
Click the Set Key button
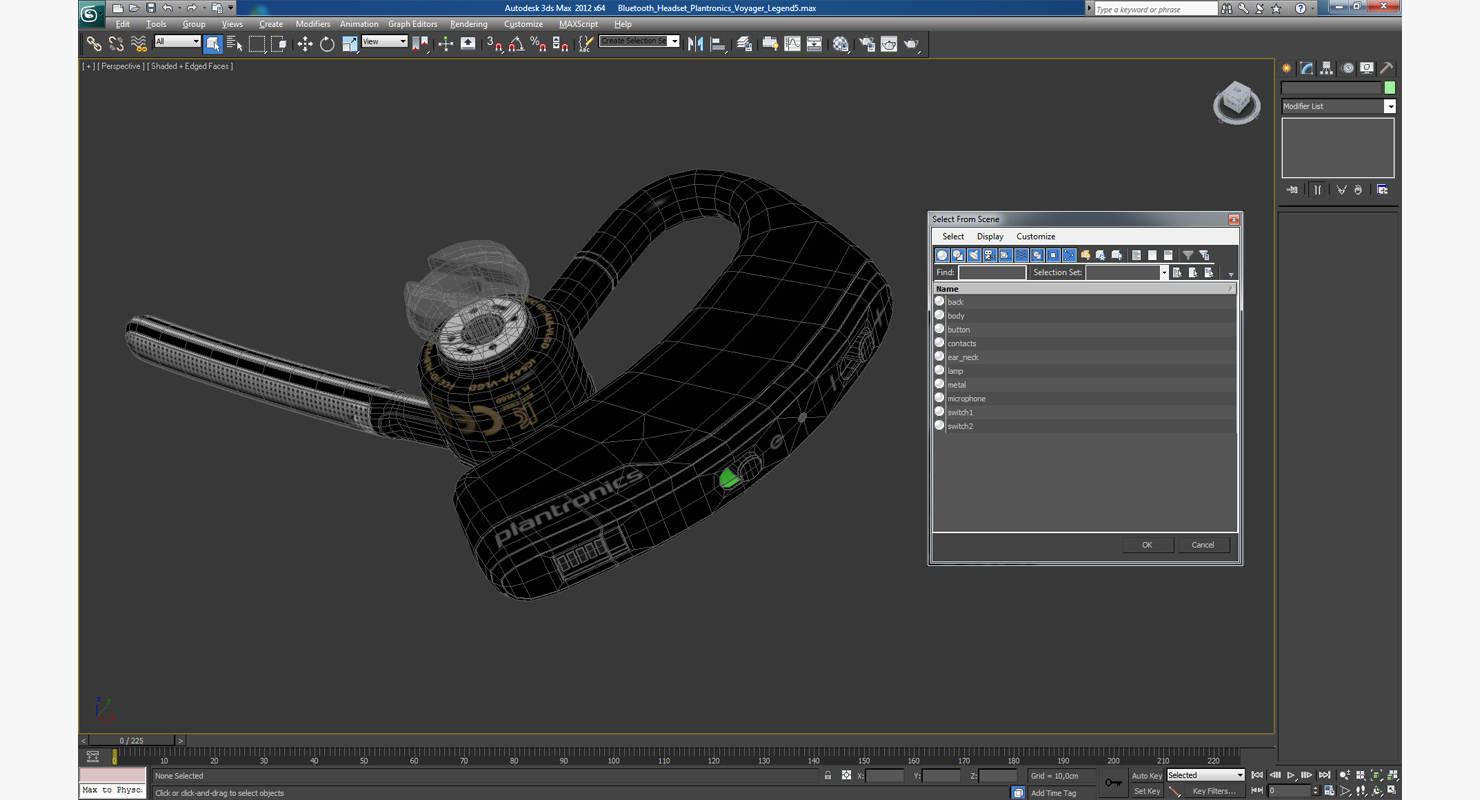(x=1147, y=791)
